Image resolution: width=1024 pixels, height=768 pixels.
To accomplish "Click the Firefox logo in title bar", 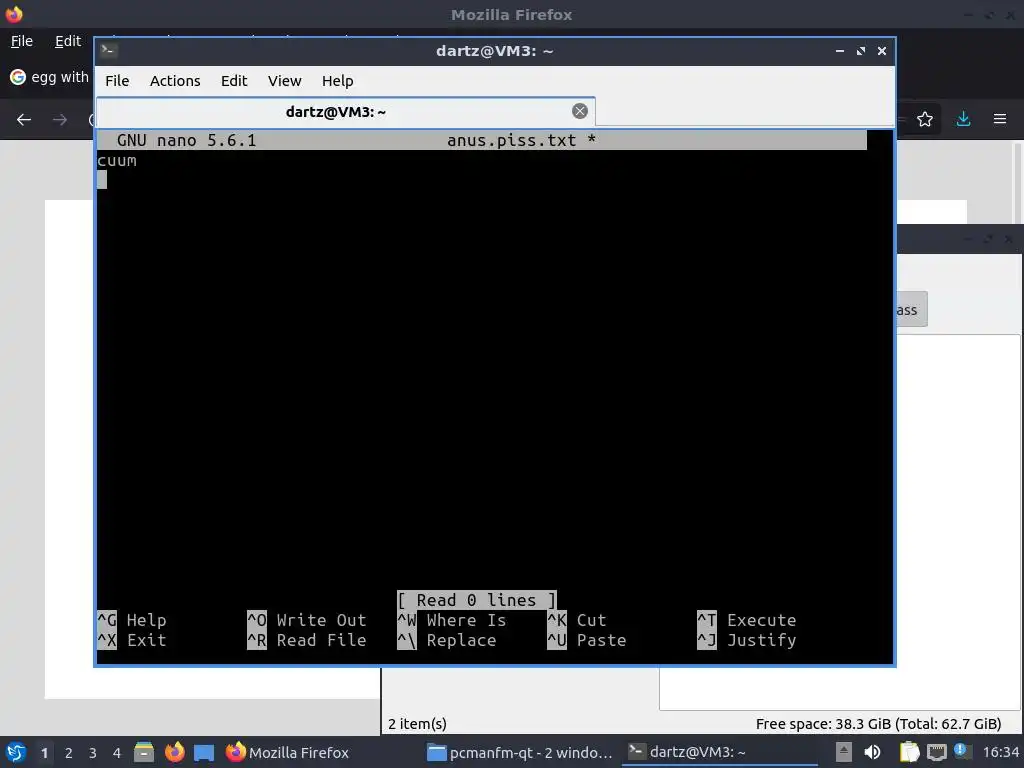I will coord(14,14).
